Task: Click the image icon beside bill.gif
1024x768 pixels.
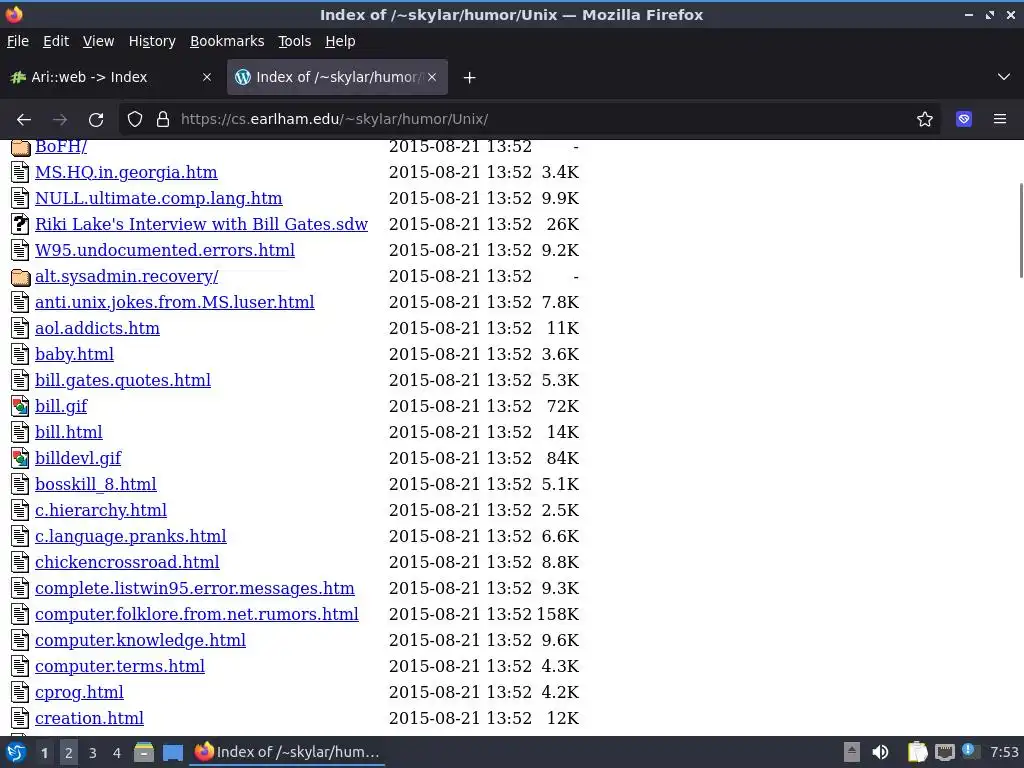Action: pyautogui.click(x=20, y=406)
